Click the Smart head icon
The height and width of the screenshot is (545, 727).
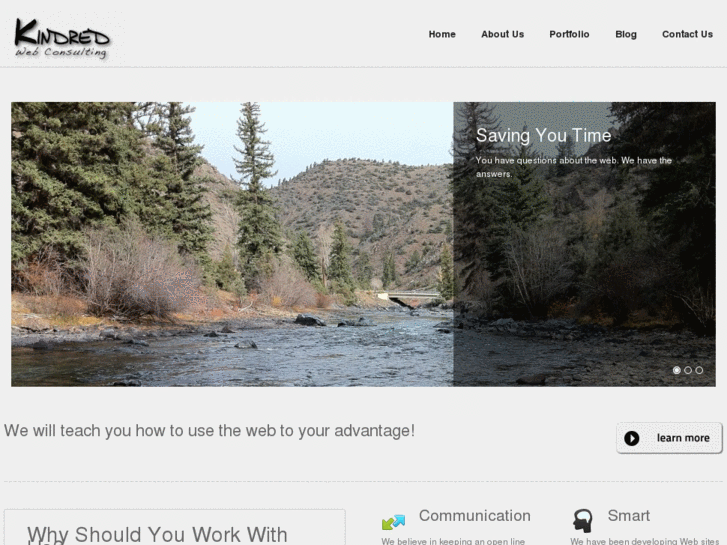coord(582,520)
